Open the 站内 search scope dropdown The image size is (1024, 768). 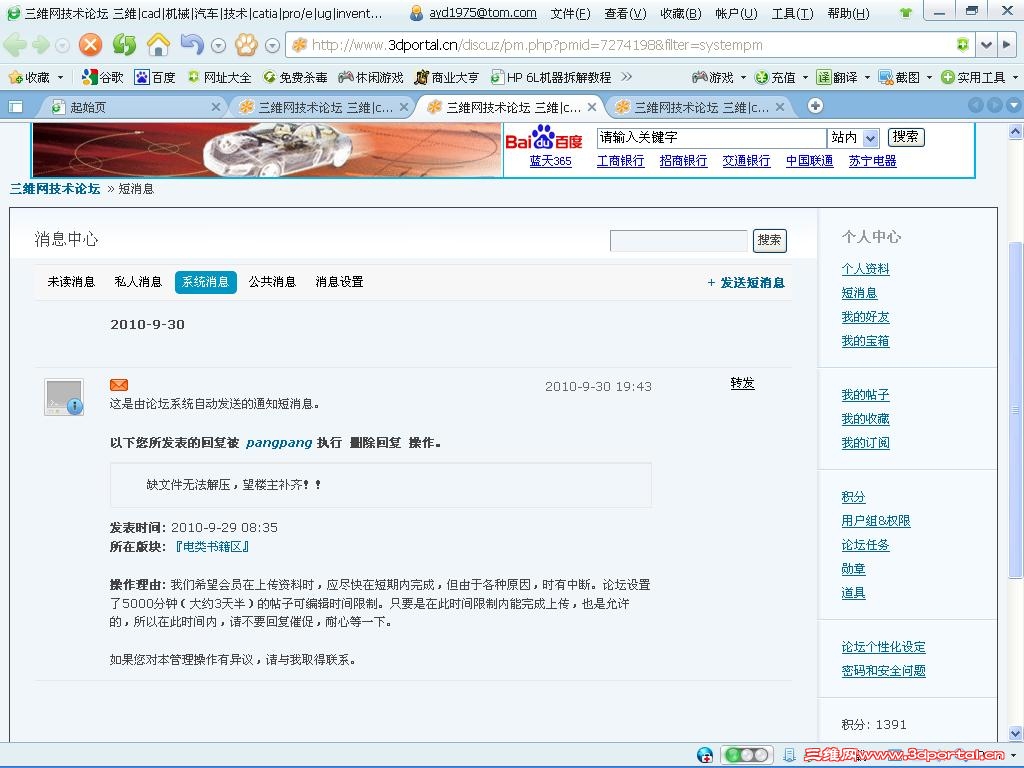coord(854,138)
